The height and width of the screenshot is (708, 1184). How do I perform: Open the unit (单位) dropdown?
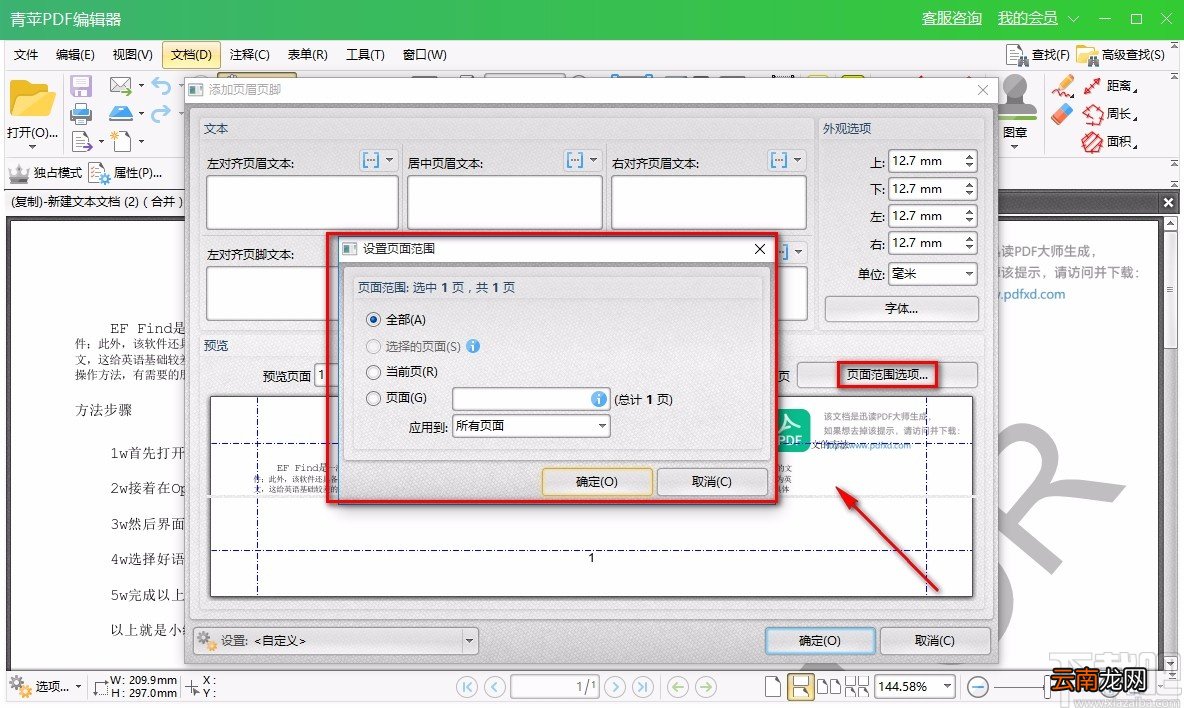[x=933, y=273]
